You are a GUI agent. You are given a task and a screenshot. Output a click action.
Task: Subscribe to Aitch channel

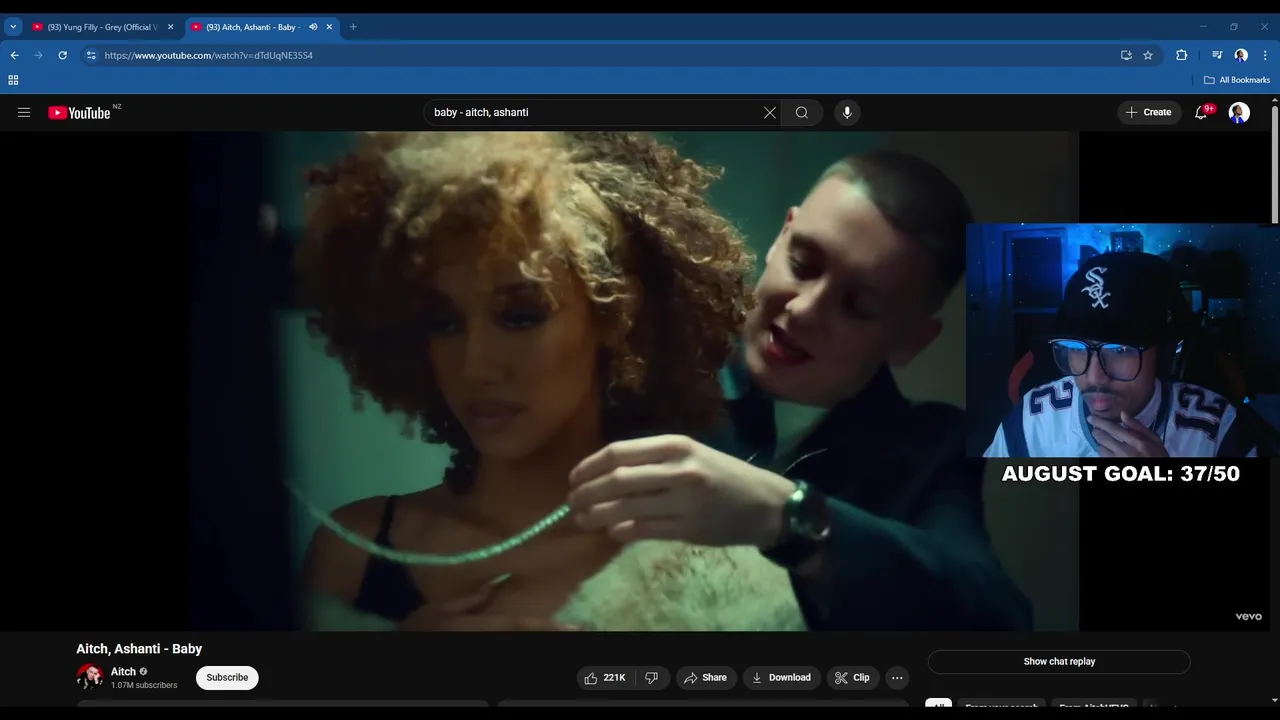pyautogui.click(x=227, y=678)
